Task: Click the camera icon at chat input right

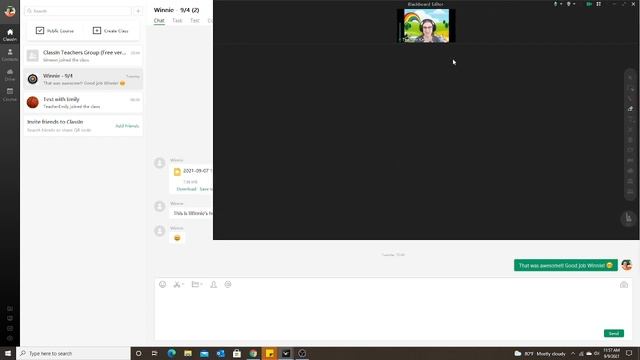Action: [624, 285]
